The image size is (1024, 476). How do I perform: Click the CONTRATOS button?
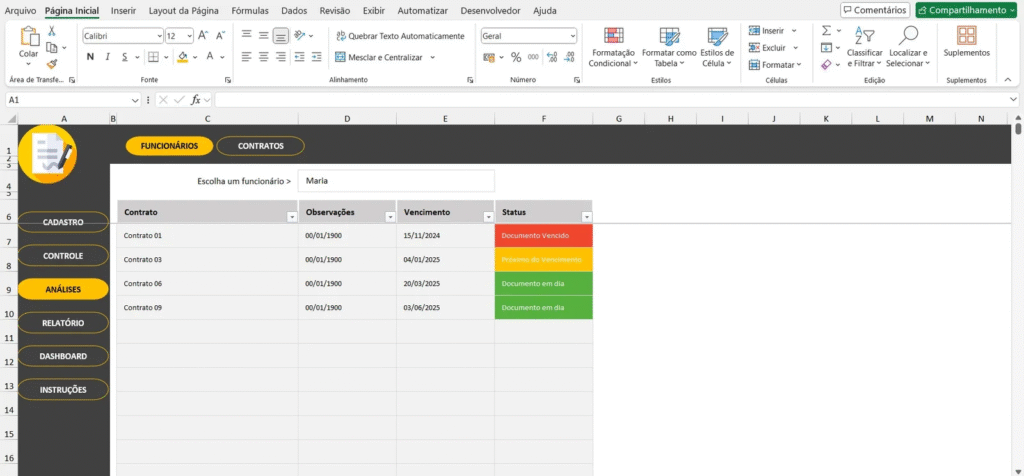[x=260, y=146]
